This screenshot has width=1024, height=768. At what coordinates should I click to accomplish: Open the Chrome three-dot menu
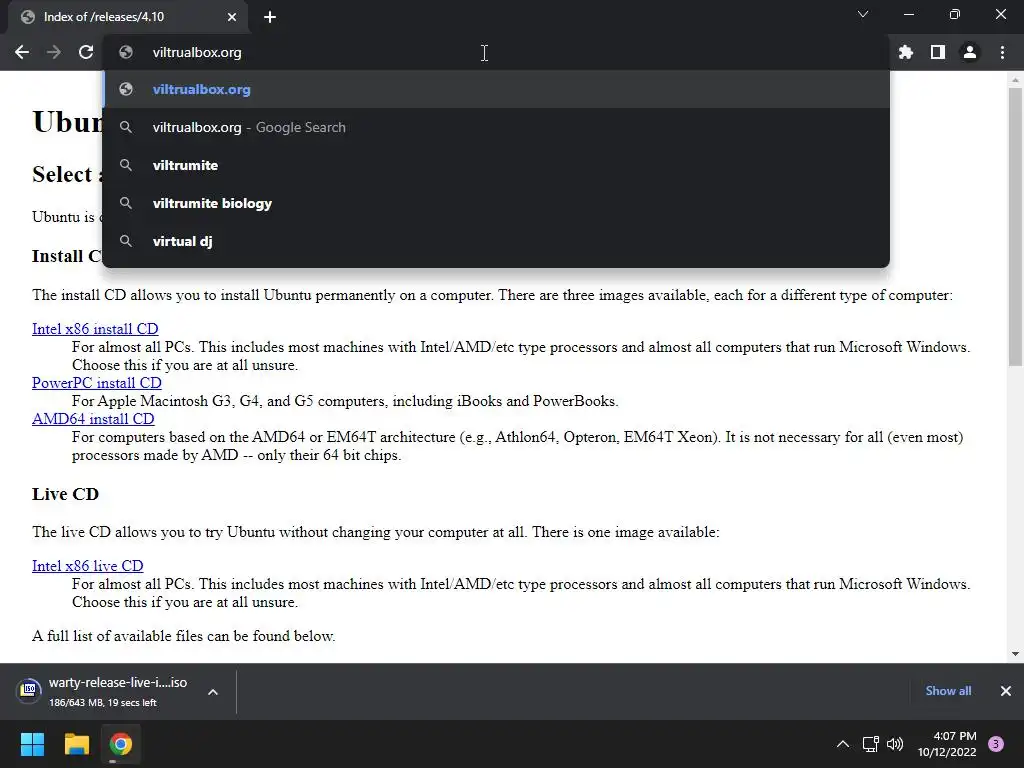1002,52
